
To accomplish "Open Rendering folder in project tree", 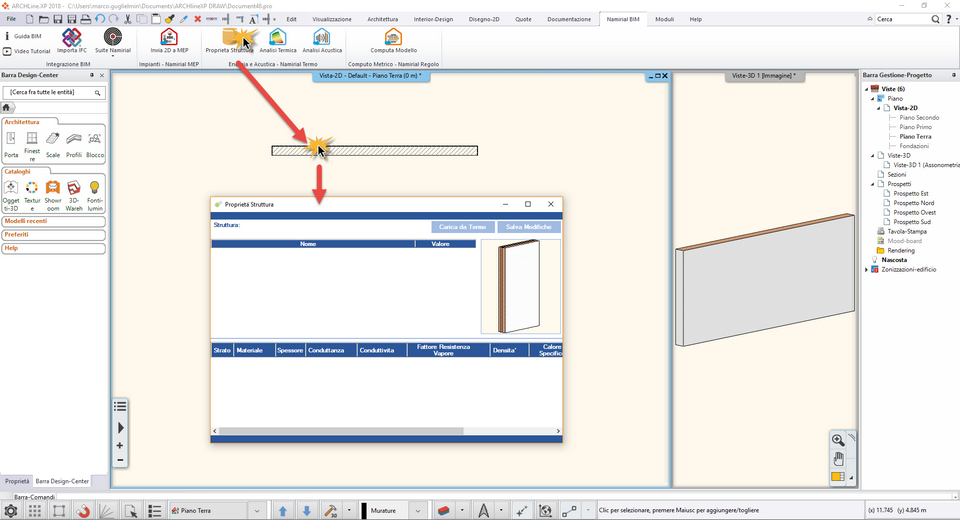I will [x=901, y=251].
